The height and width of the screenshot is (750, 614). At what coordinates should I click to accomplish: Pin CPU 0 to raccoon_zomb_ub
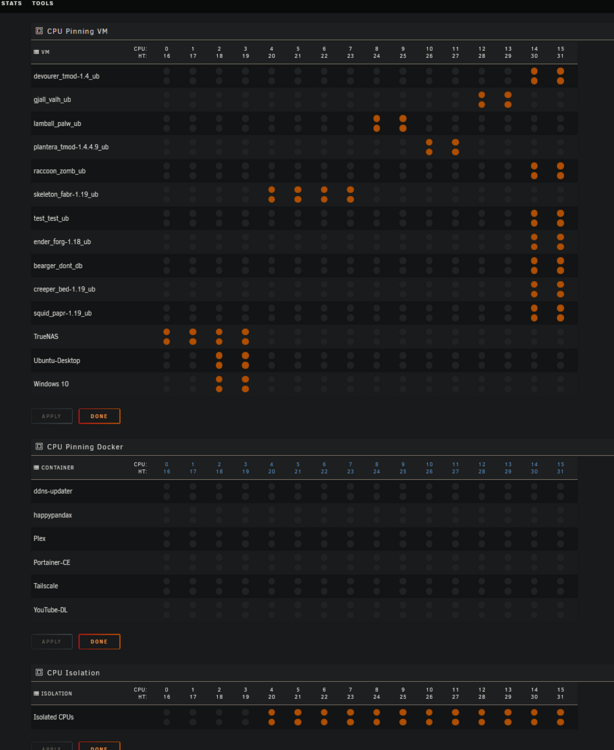(166, 166)
